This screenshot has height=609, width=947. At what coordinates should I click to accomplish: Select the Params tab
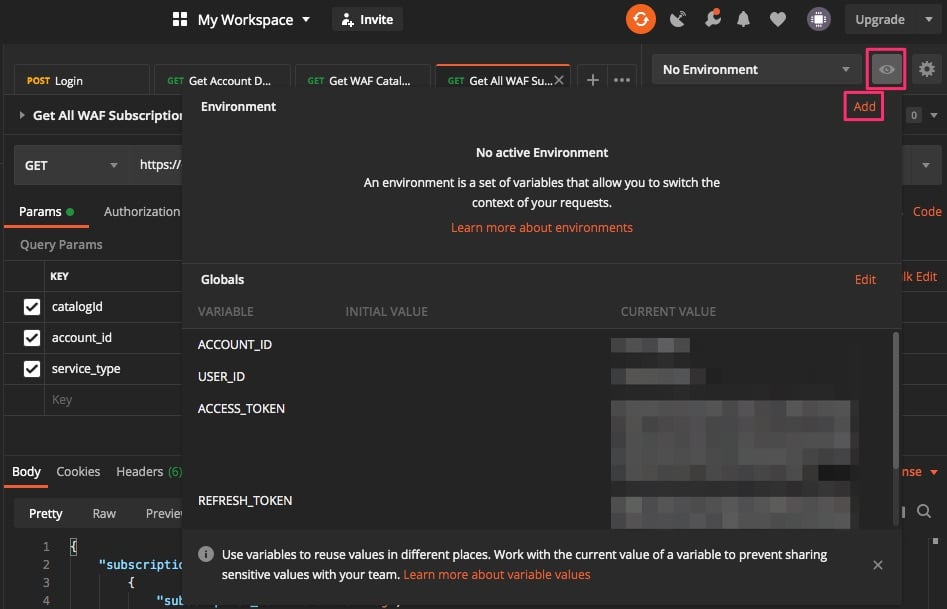pos(47,211)
